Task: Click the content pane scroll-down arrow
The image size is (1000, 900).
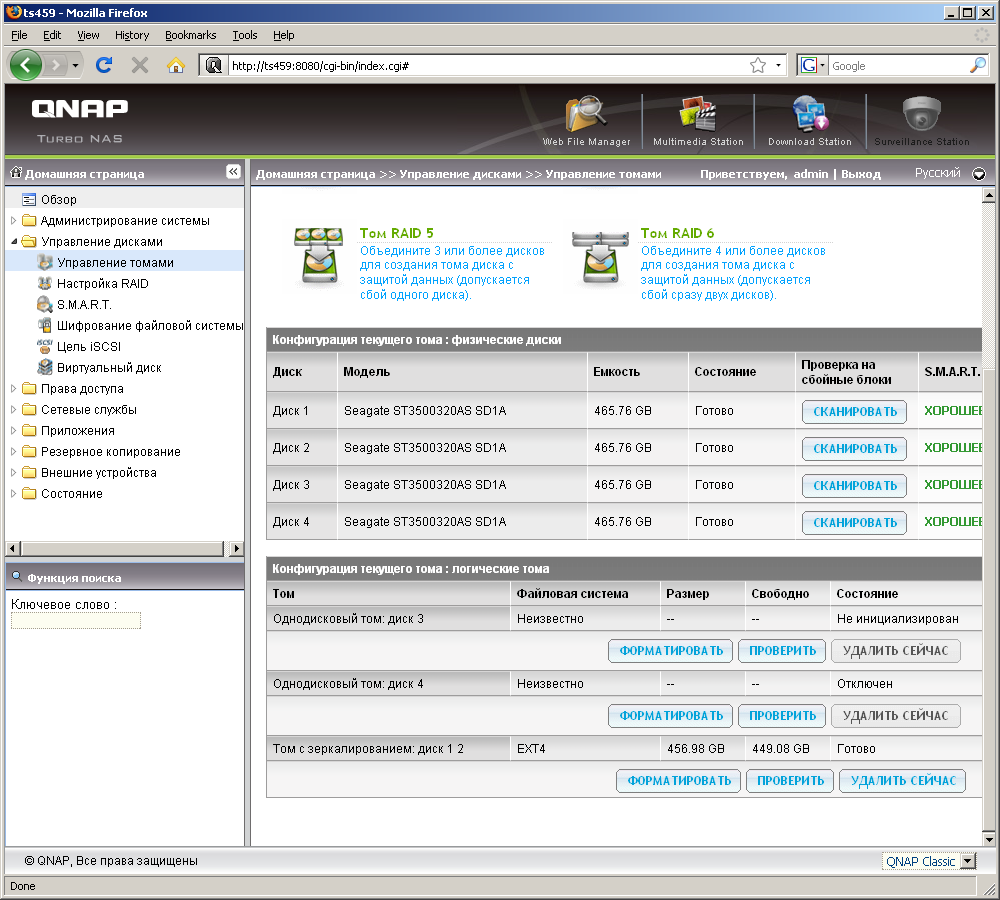Action: (988, 839)
